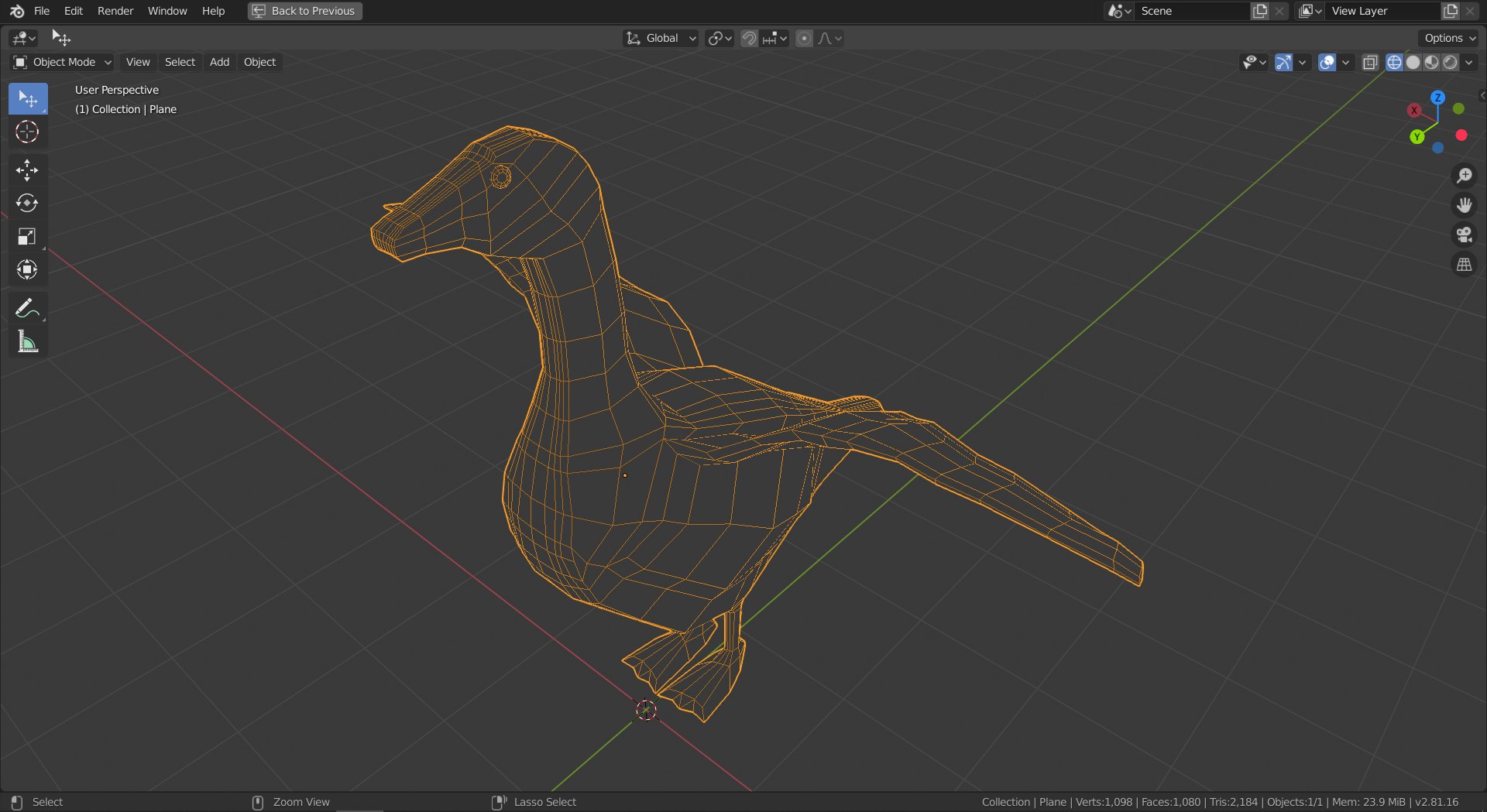Click the pan view hand gizmo
Image resolution: width=1487 pixels, height=812 pixels.
[x=1464, y=205]
